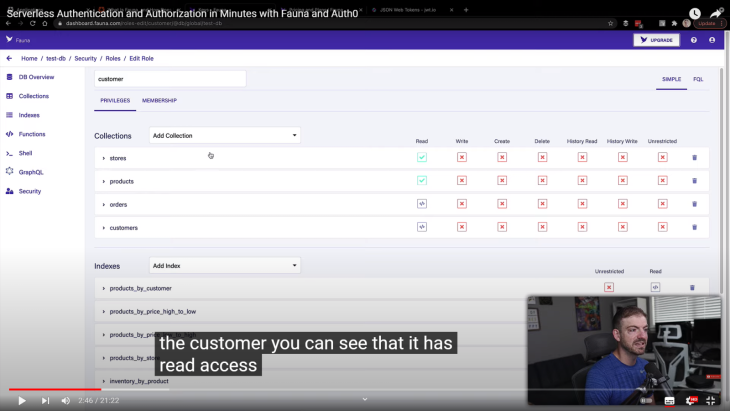Open Indexes in the sidebar

pyautogui.click(x=29, y=115)
